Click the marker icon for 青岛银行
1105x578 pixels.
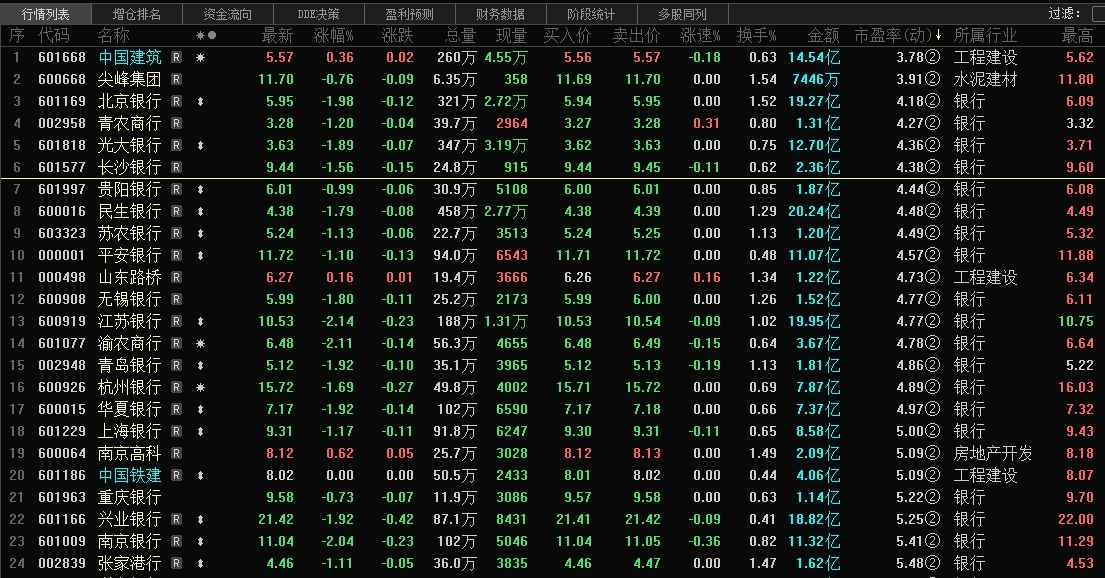[x=200, y=365]
